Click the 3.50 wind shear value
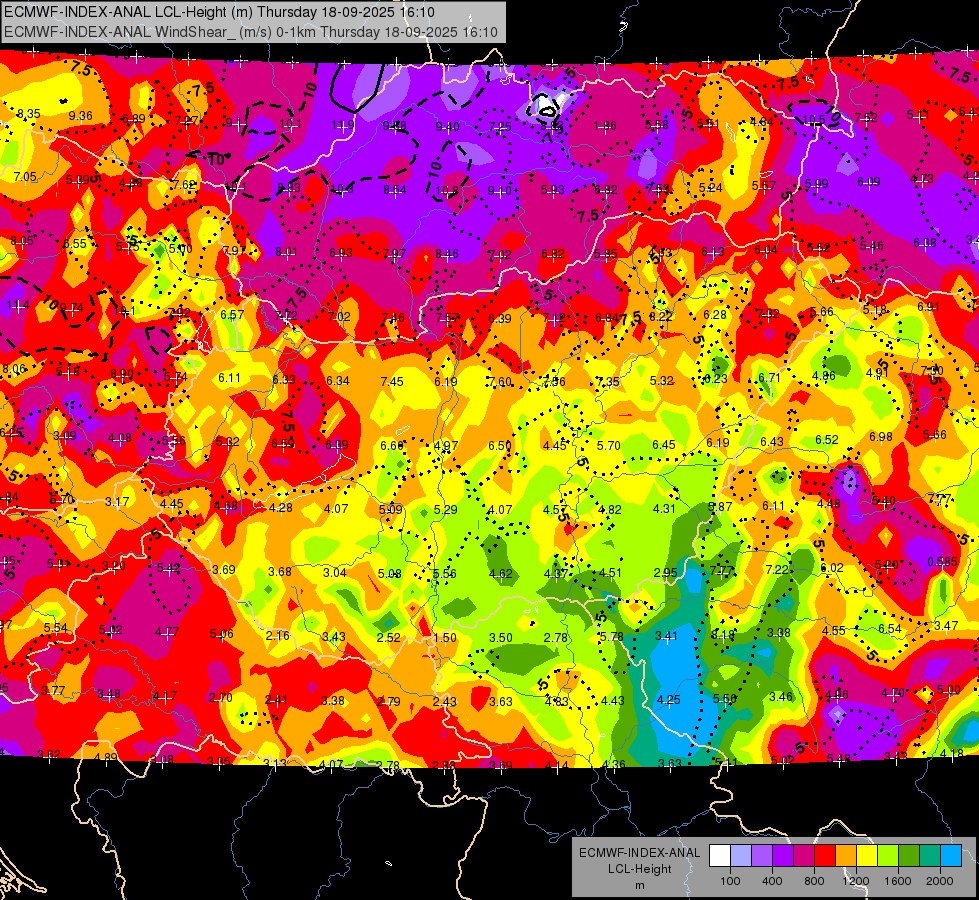The image size is (979, 900). (501, 638)
